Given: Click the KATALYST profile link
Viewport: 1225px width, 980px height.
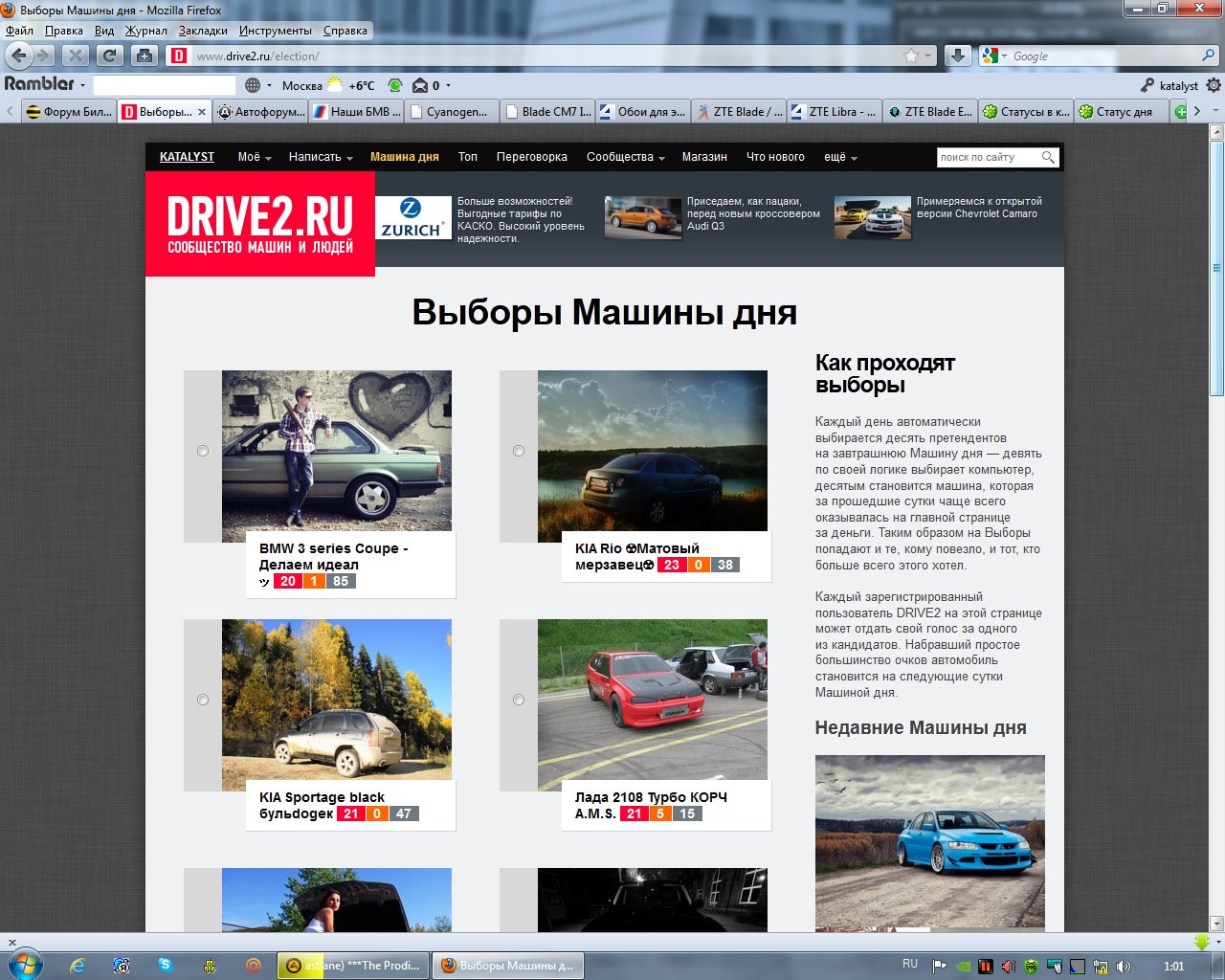Looking at the screenshot, I should coord(187,157).
